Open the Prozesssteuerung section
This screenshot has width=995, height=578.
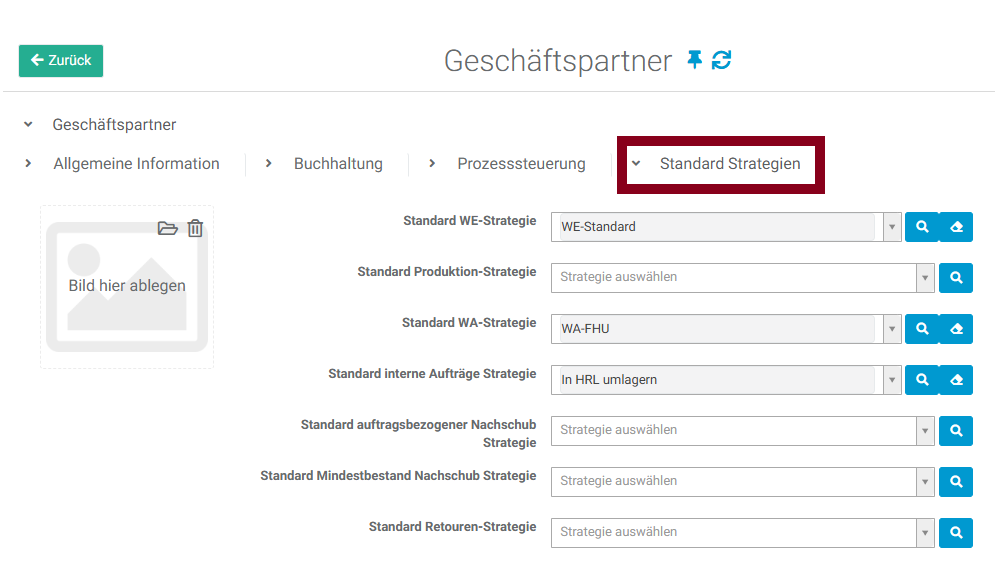(520, 164)
